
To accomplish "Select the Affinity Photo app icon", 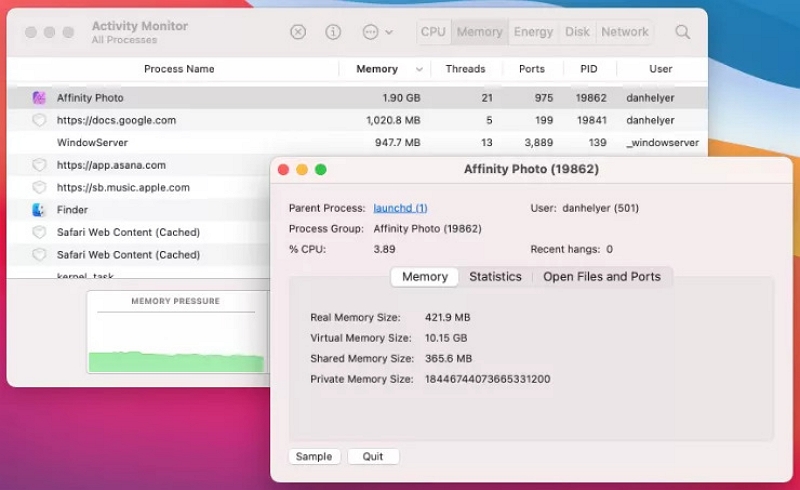I will (39, 97).
